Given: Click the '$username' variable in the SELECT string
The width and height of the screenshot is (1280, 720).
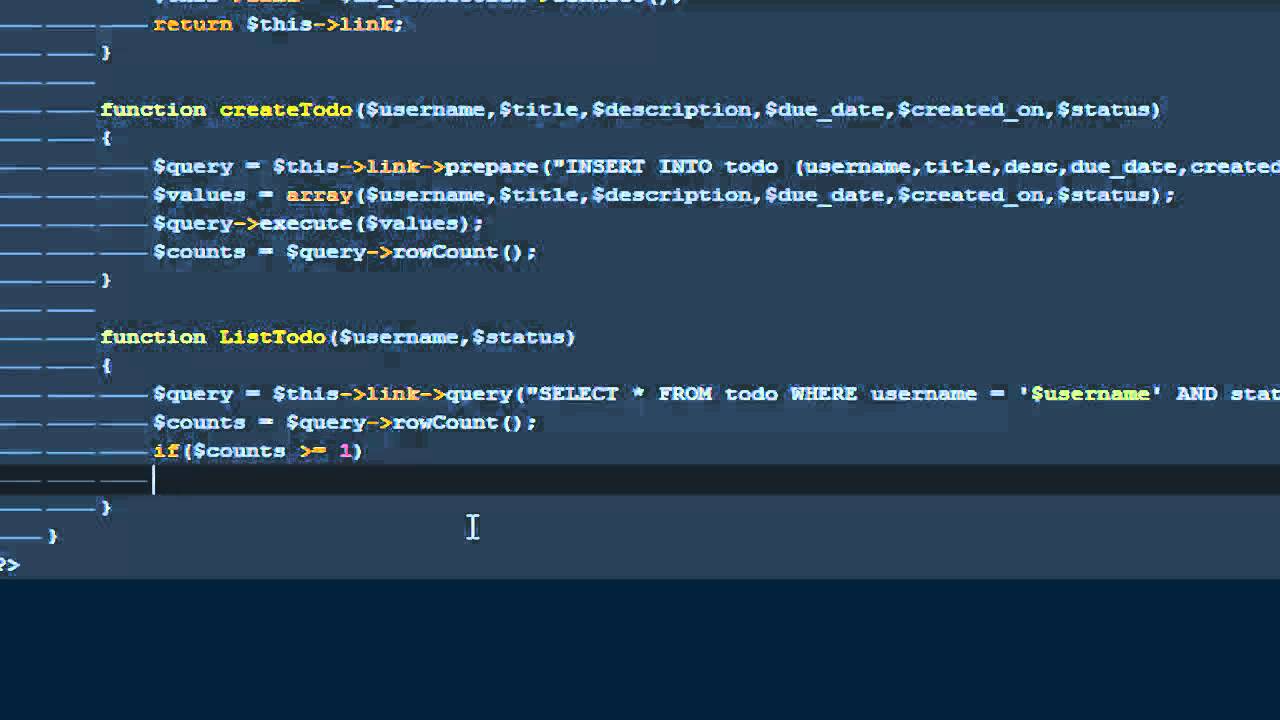Looking at the screenshot, I should pos(1090,394).
